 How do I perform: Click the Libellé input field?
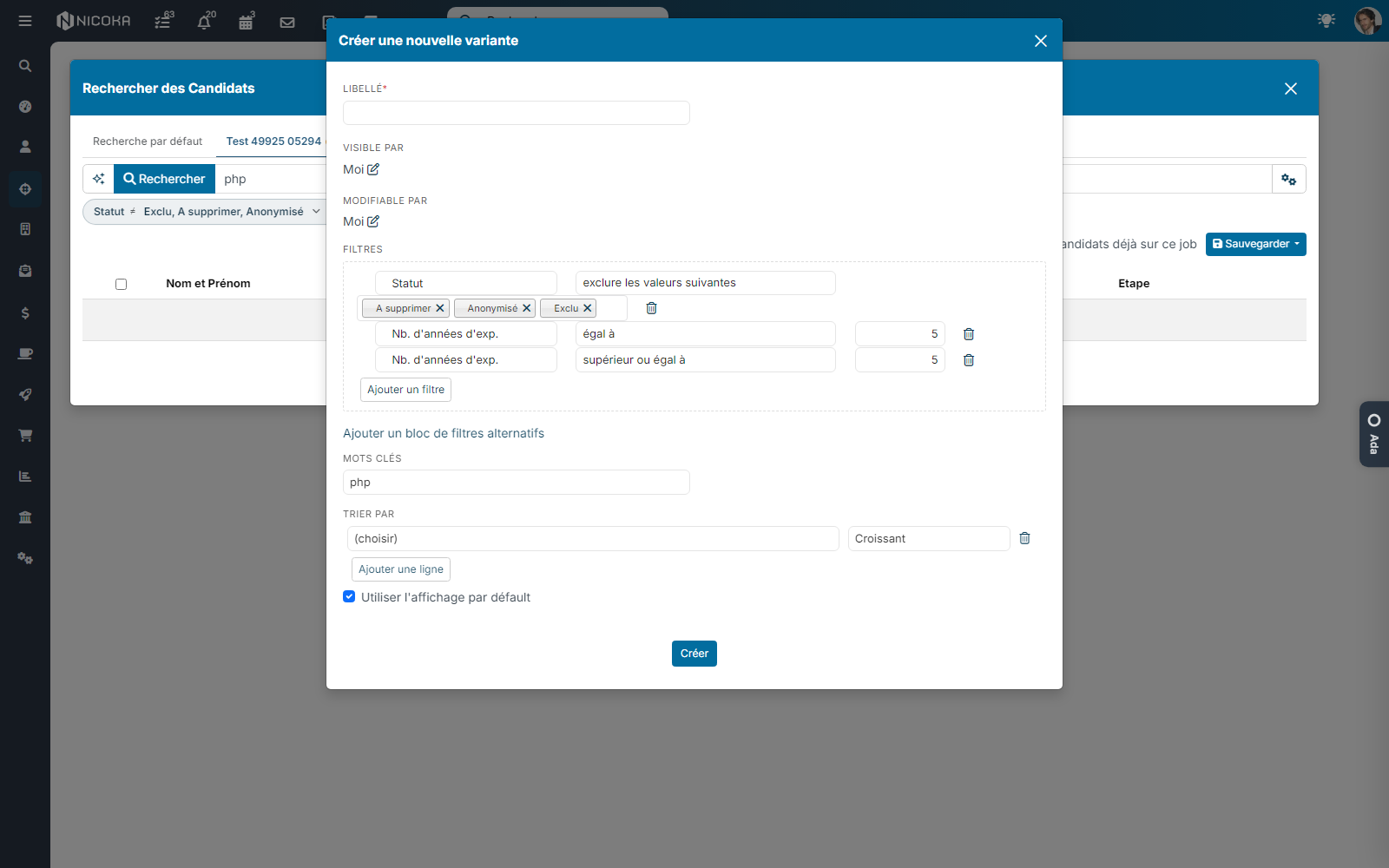click(x=517, y=113)
